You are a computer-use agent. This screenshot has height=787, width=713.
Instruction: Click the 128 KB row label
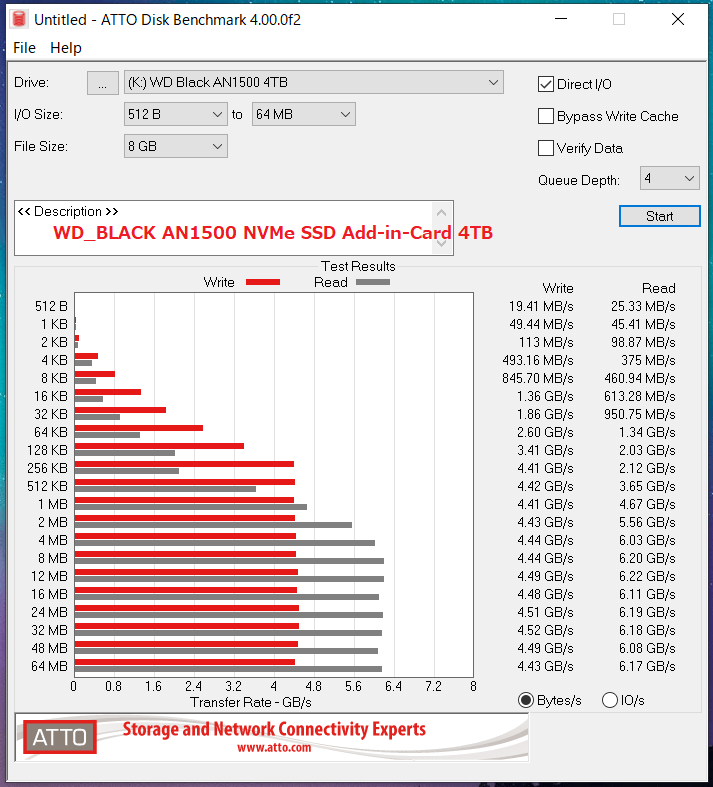point(47,450)
